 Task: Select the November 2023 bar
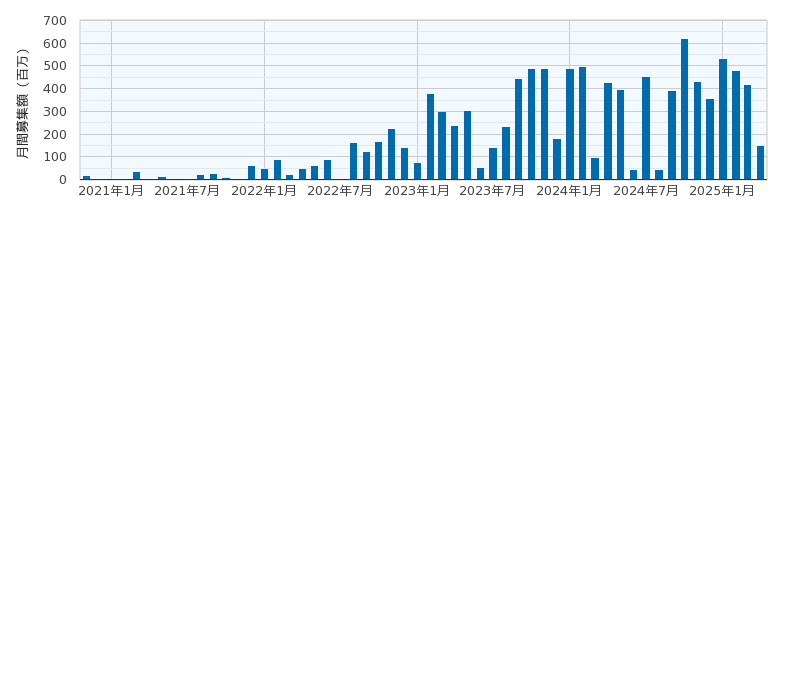[x=544, y=124]
